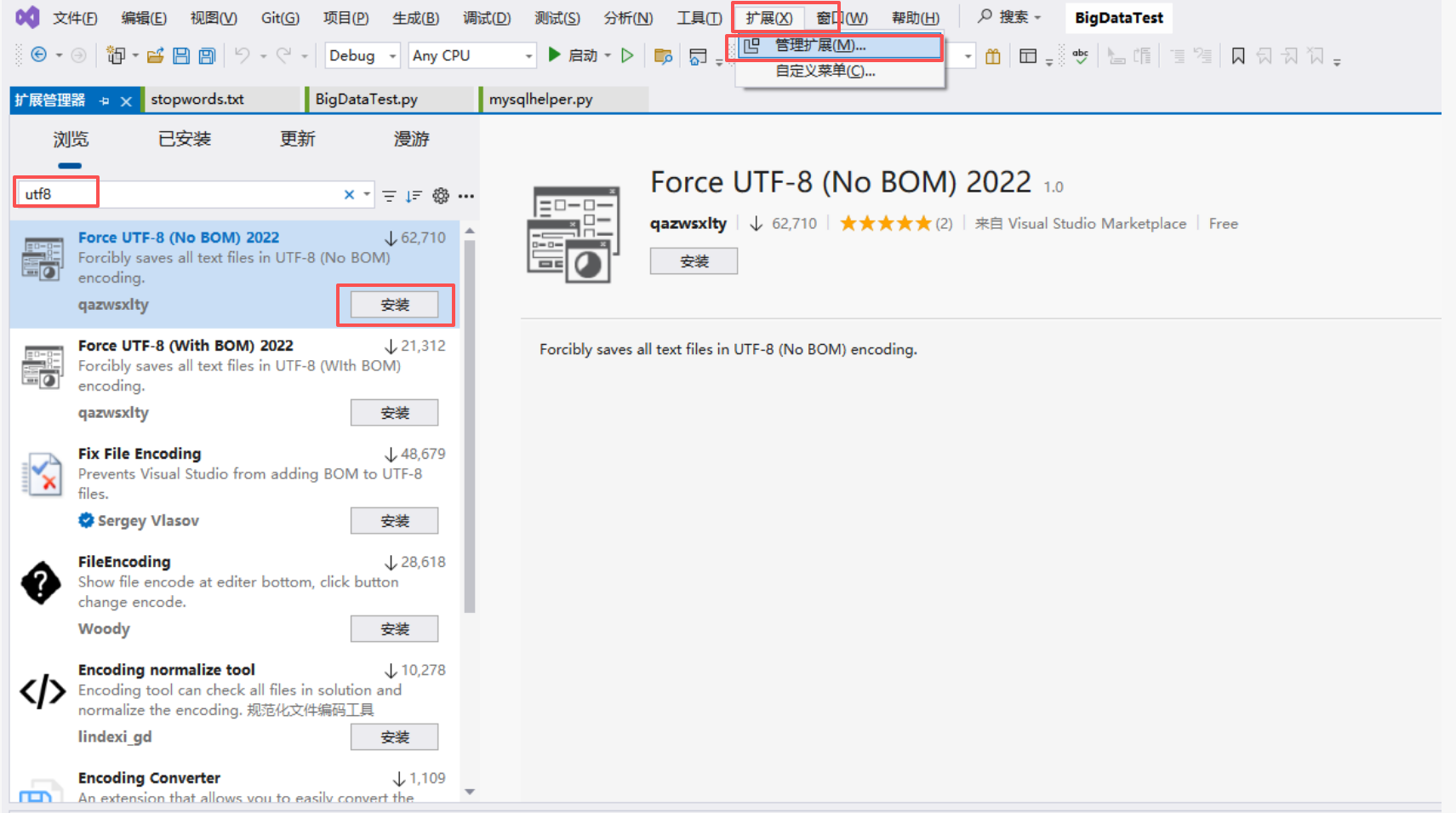Clear the utf8 search with X icon

coord(349,195)
